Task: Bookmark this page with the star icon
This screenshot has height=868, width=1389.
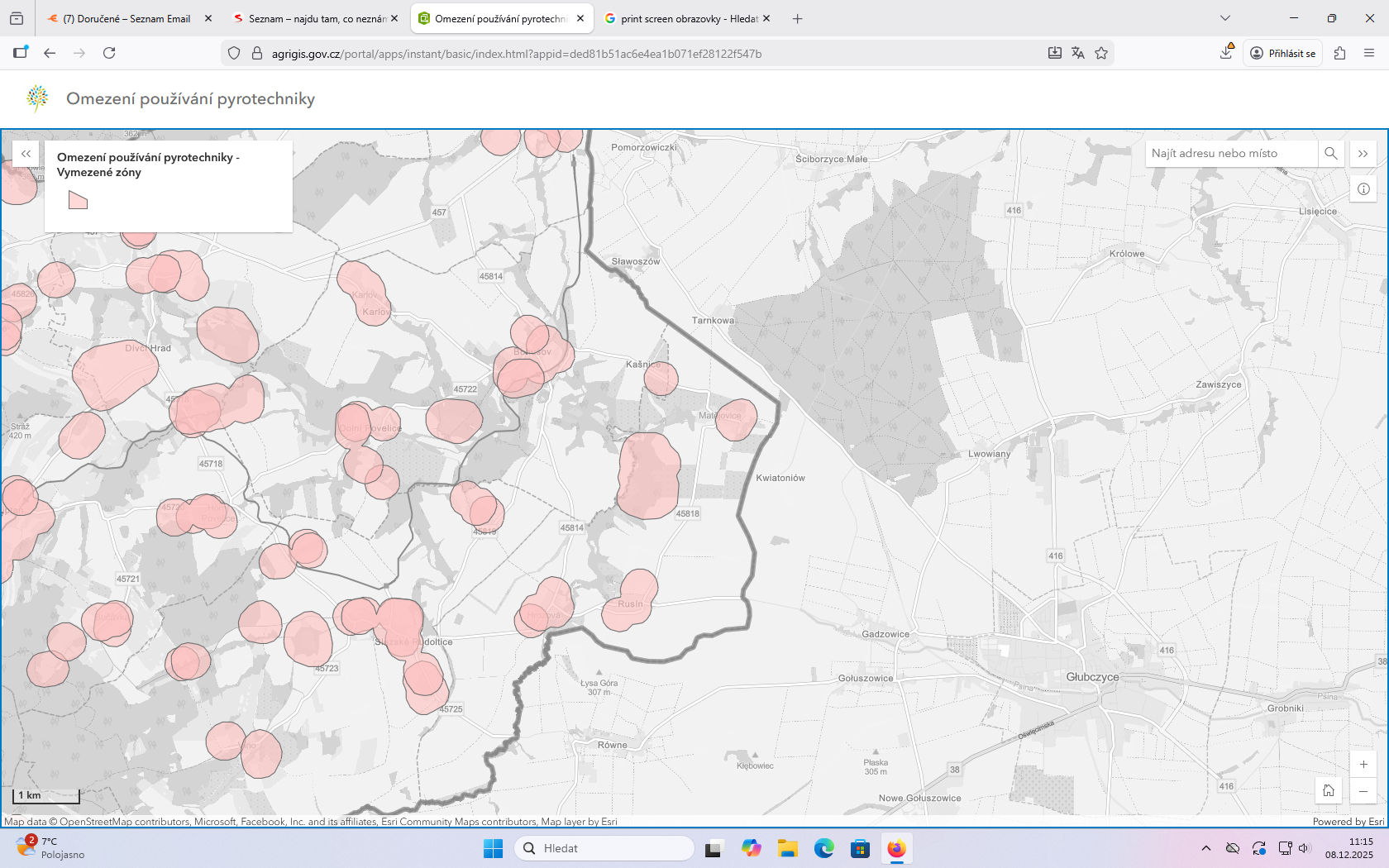Action: click(1101, 53)
